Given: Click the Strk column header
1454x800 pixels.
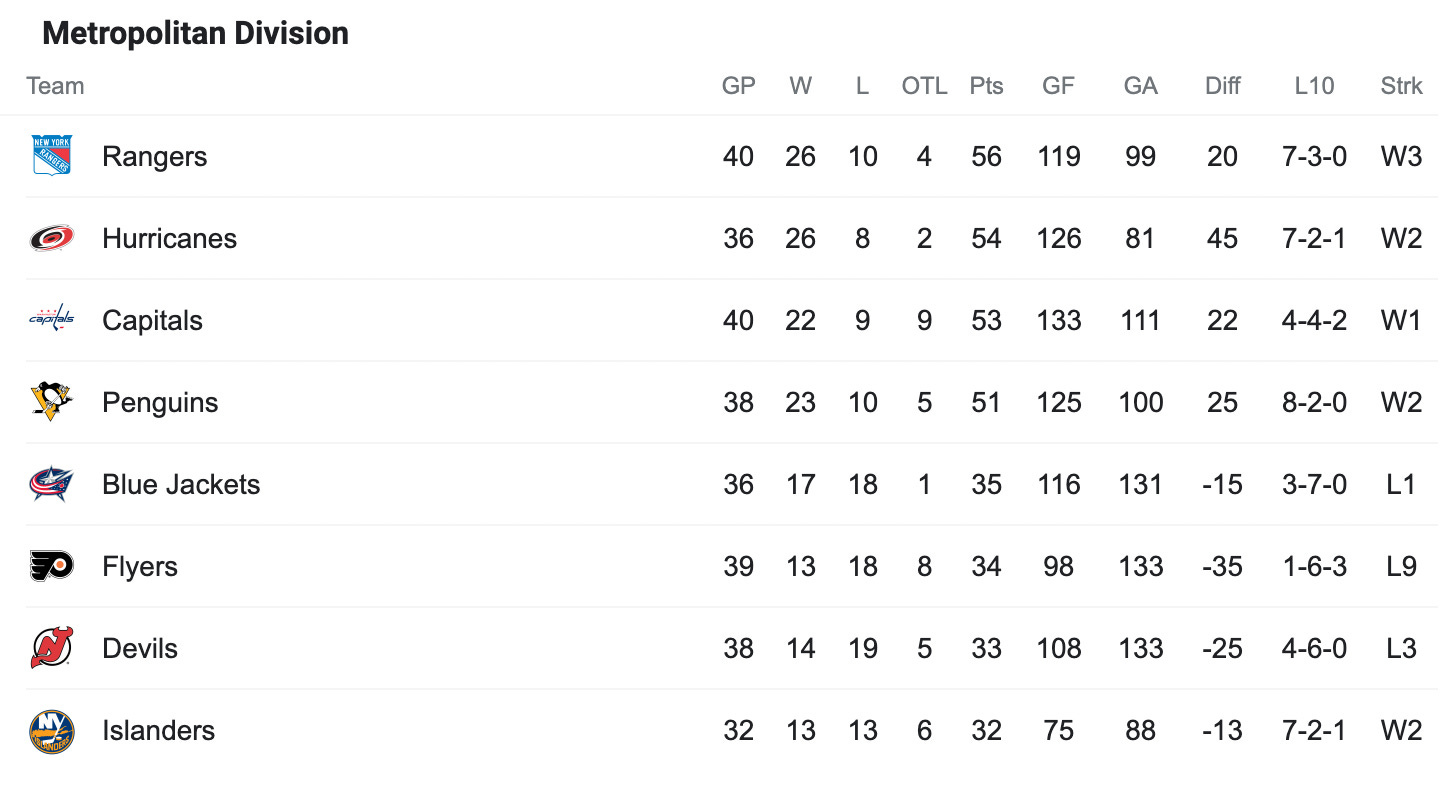Looking at the screenshot, I should [1401, 86].
